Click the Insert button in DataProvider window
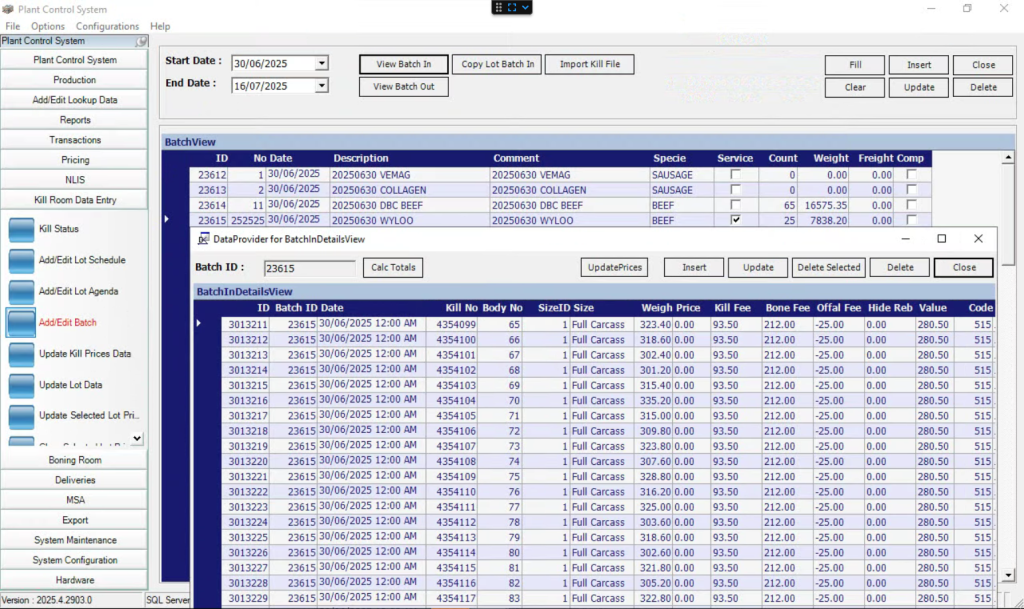 (x=694, y=268)
